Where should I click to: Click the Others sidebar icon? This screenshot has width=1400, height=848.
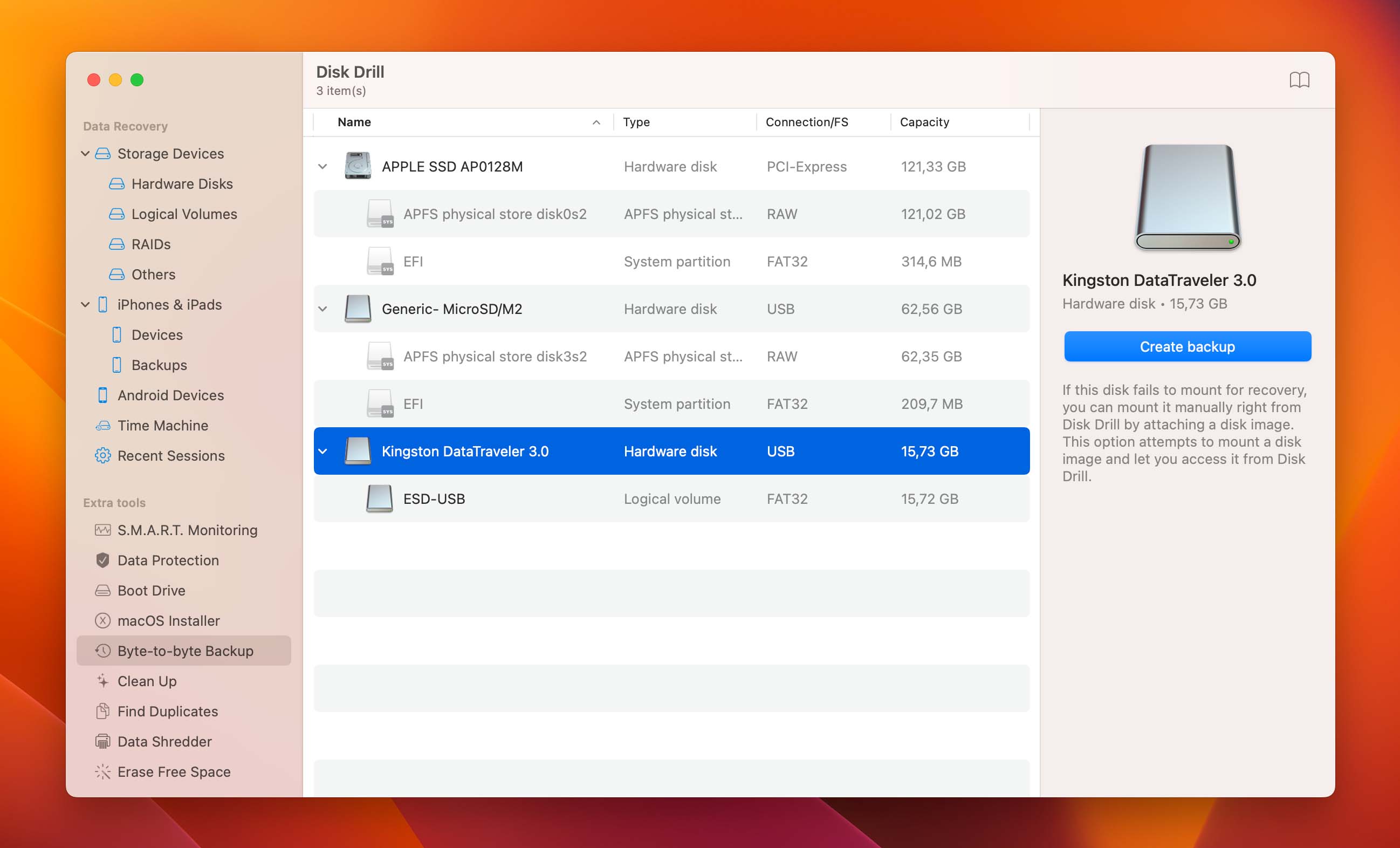pos(116,274)
